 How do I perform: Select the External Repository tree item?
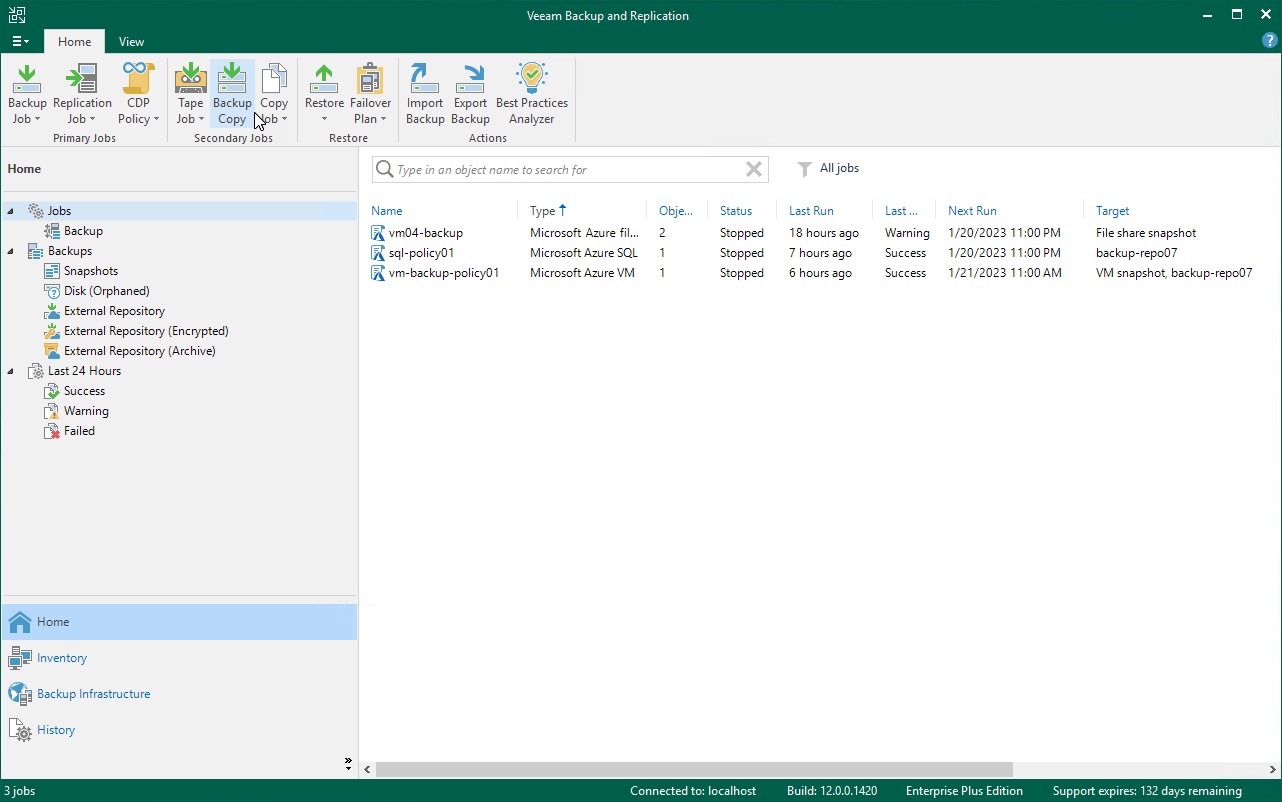click(114, 311)
